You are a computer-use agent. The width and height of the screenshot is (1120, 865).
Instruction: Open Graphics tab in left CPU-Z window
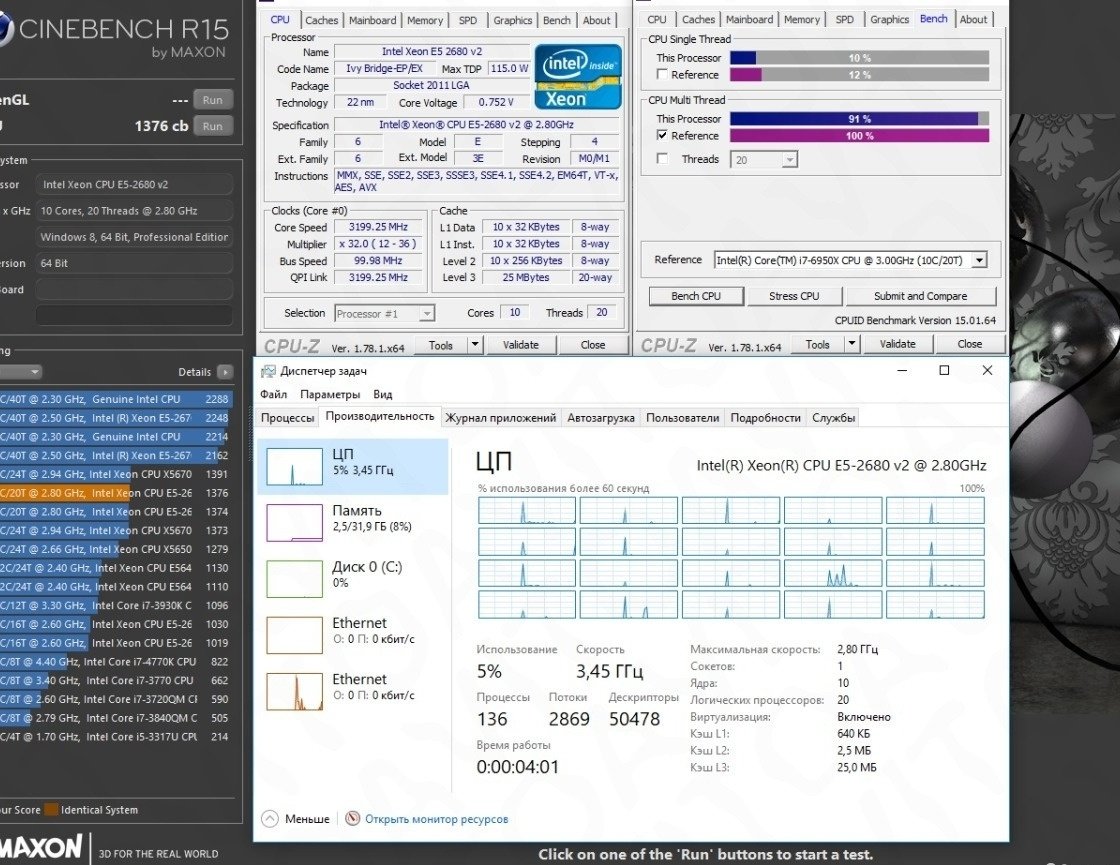(513, 20)
